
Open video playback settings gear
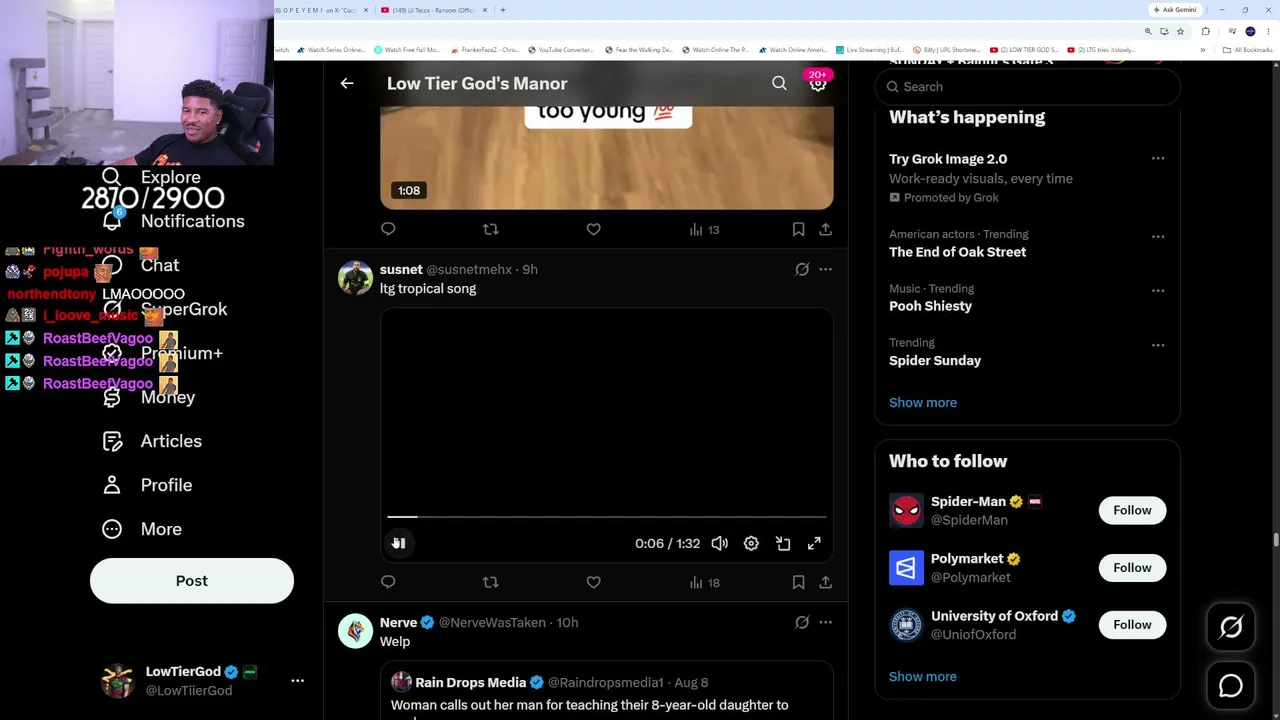point(751,543)
